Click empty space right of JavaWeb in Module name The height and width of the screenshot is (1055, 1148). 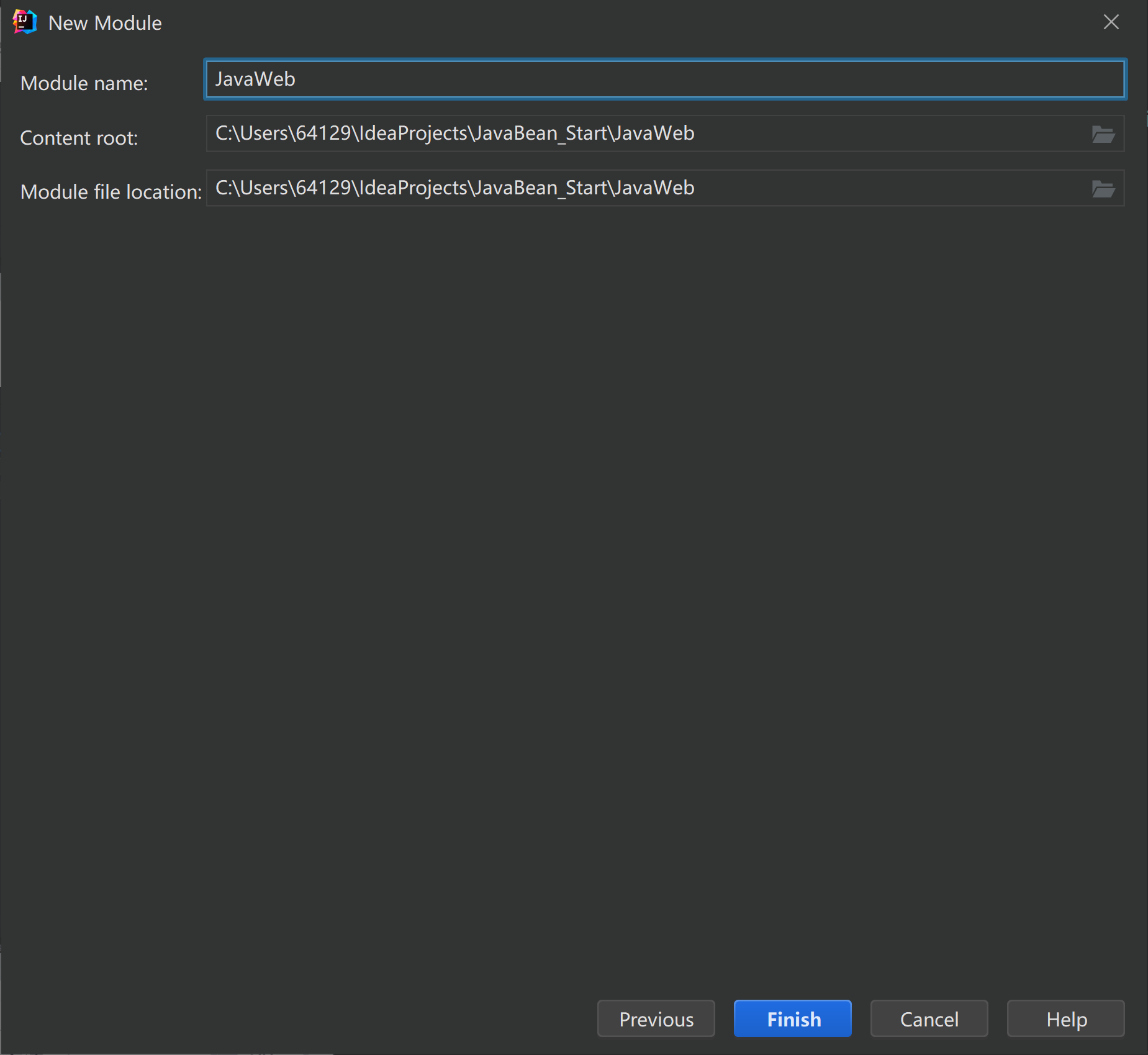pos(683,79)
